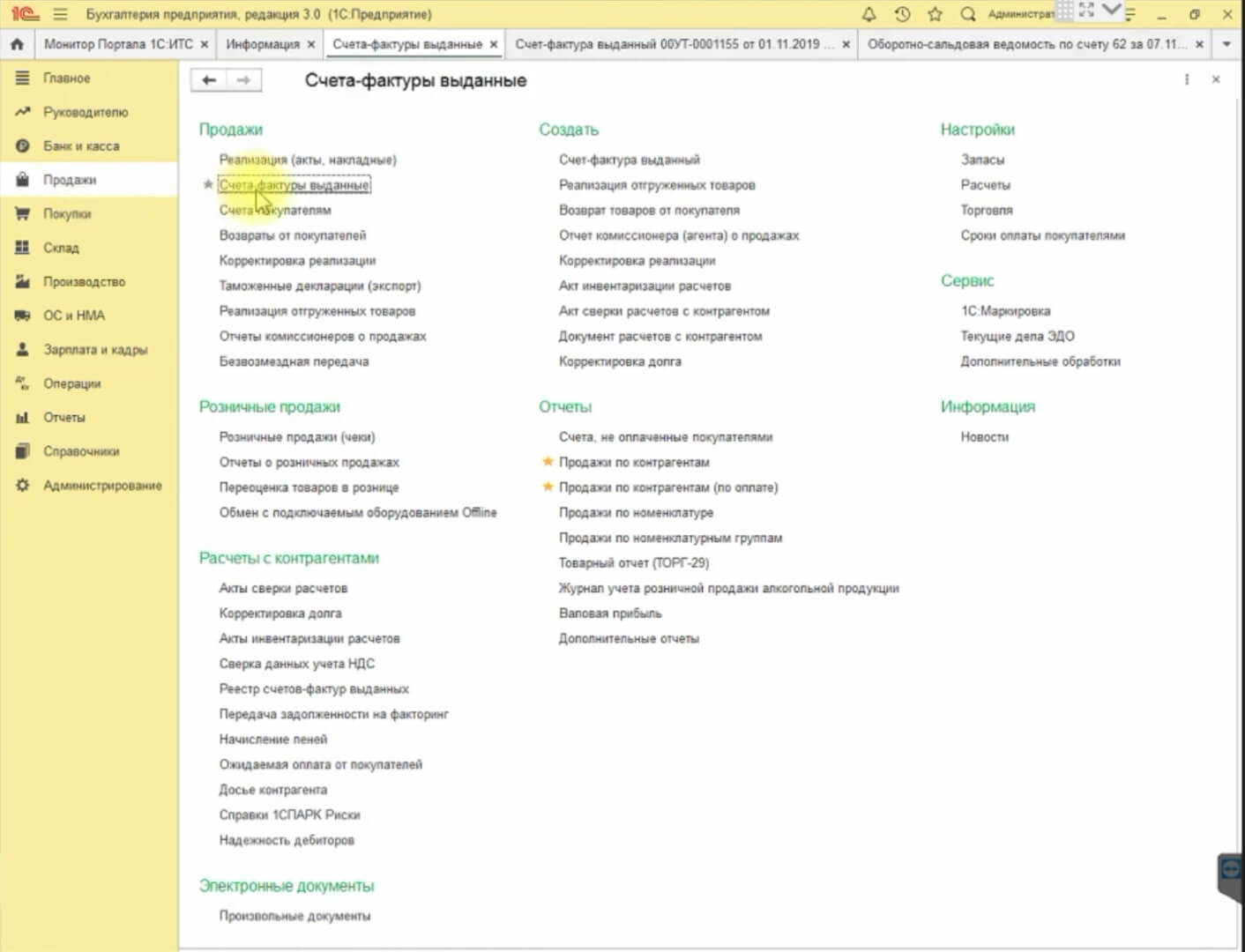This screenshot has width=1245, height=952.
Task: Click the Администратор user name
Action: (x=1021, y=14)
